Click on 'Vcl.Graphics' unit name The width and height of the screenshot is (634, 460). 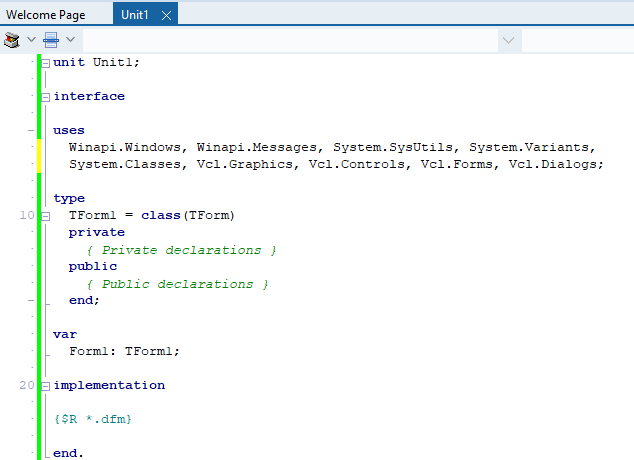[x=245, y=164]
